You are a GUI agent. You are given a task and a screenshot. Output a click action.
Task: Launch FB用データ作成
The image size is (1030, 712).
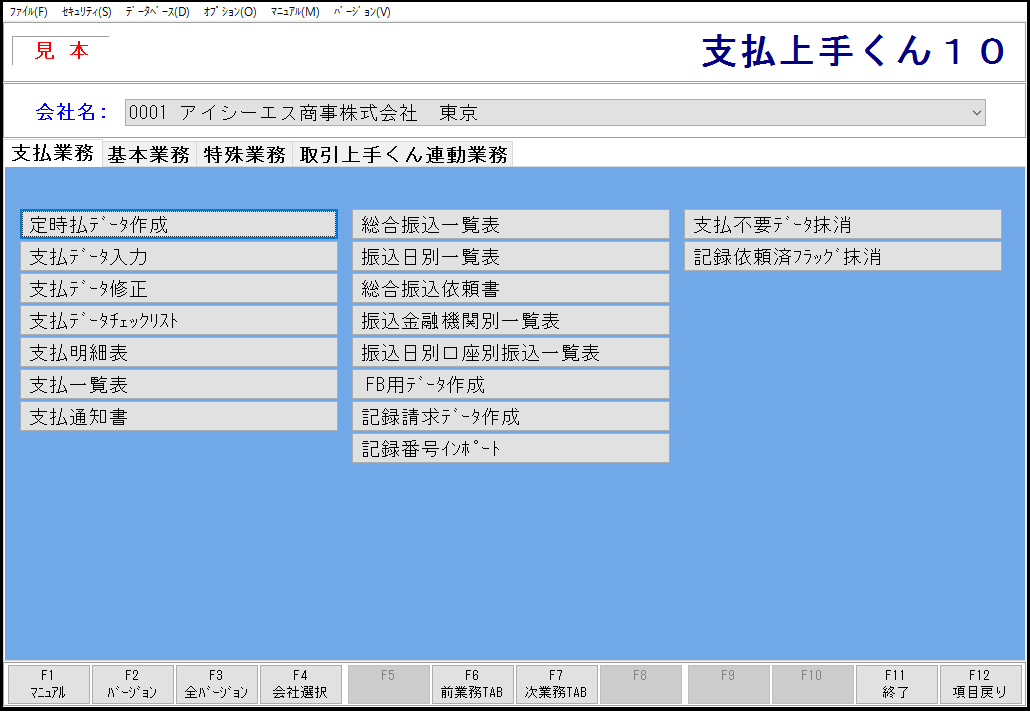click(x=511, y=384)
